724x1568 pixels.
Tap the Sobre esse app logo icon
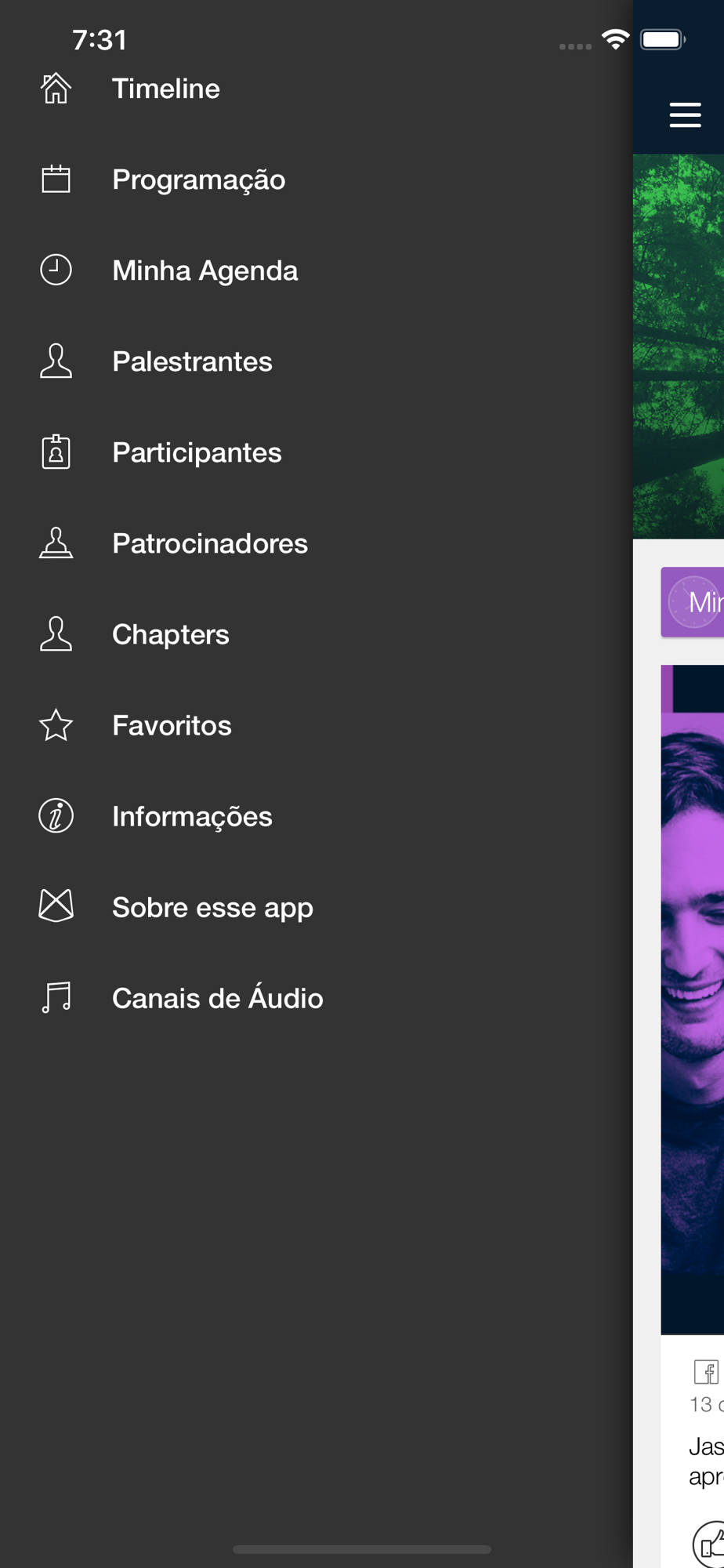pos(56,906)
